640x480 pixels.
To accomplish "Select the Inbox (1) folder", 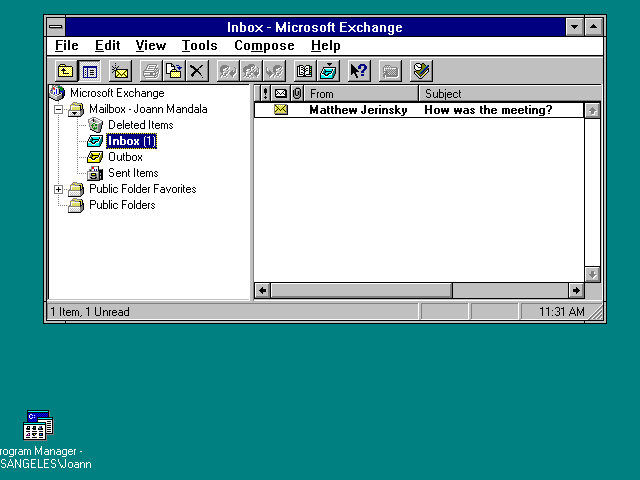I will pyautogui.click(x=131, y=141).
